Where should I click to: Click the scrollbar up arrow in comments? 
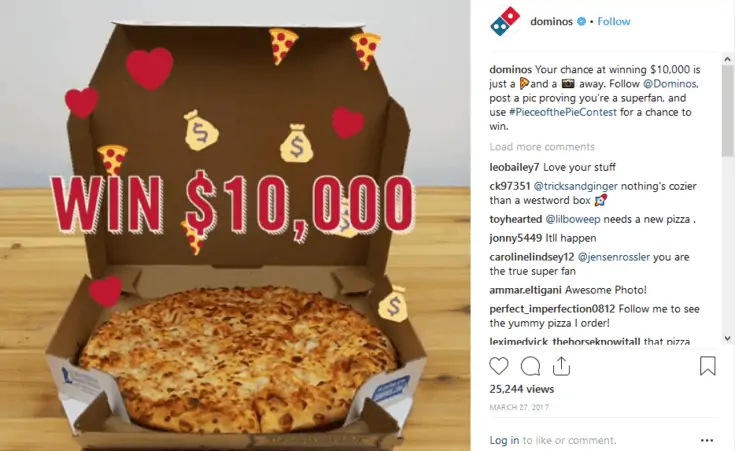[727, 60]
